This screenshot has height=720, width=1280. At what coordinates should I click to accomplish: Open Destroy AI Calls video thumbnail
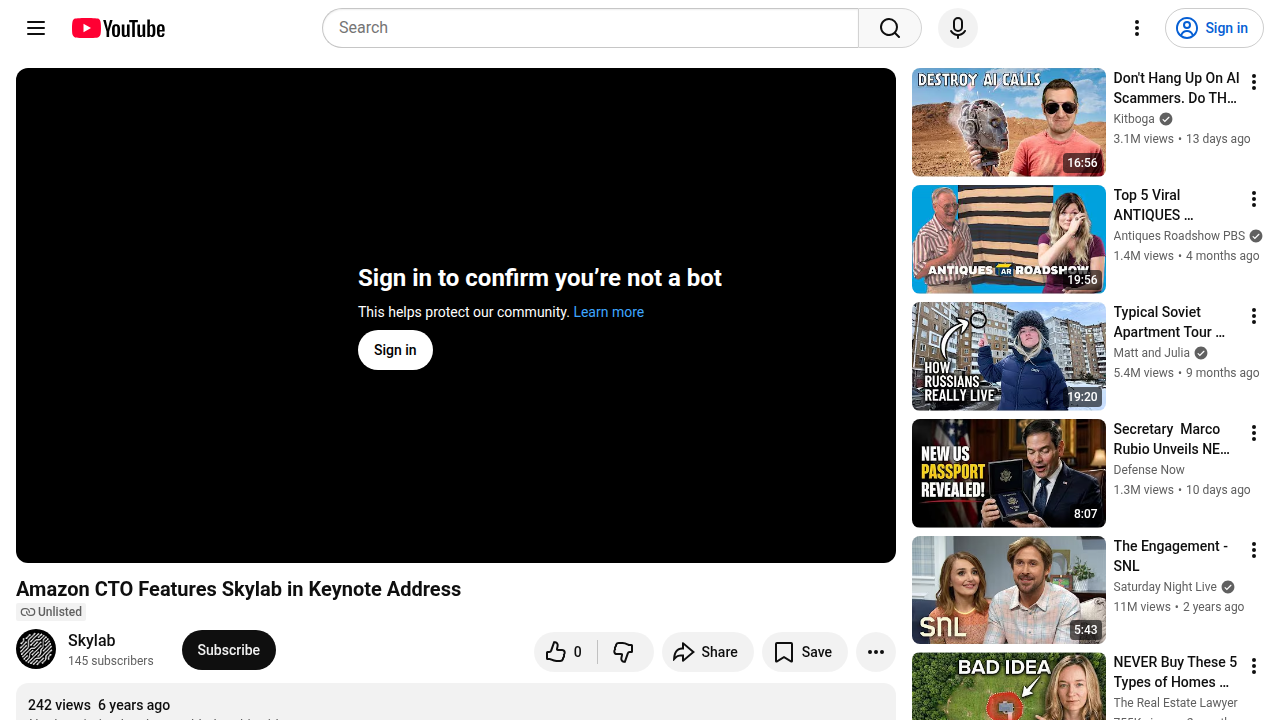1009,122
